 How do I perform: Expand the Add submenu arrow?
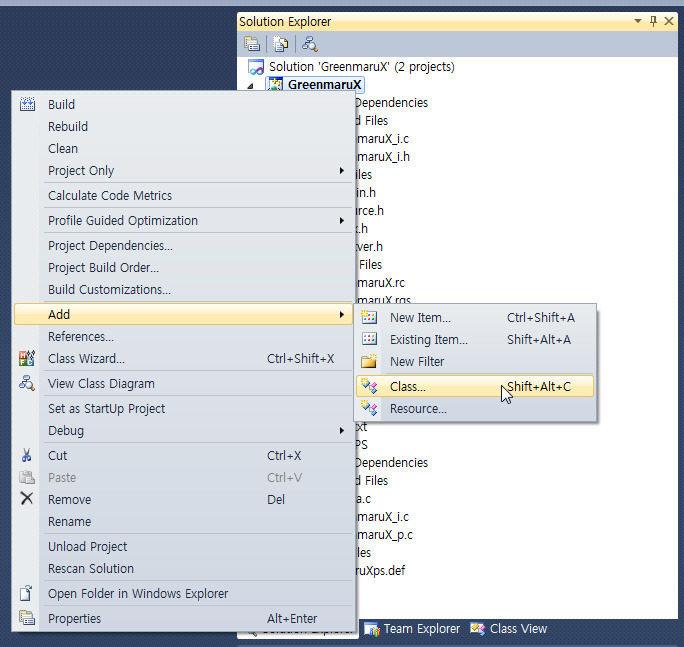tap(342, 315)
